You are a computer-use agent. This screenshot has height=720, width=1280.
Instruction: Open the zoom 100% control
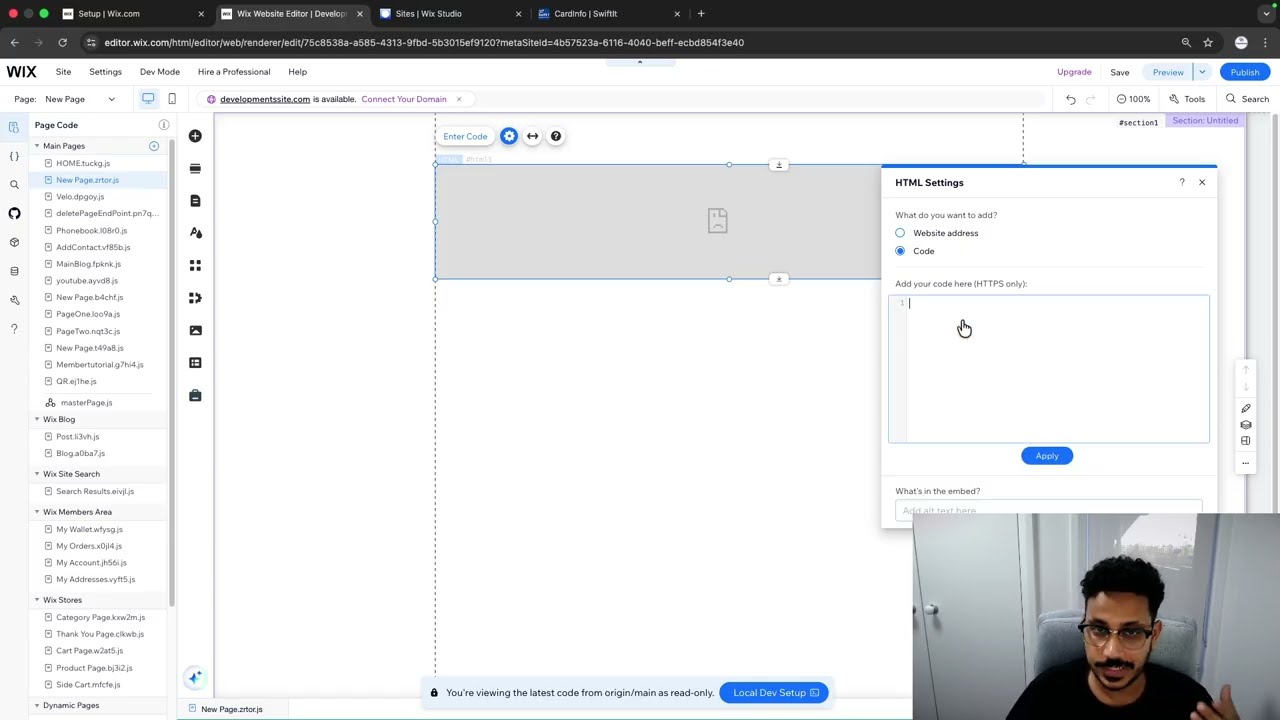1133,99
